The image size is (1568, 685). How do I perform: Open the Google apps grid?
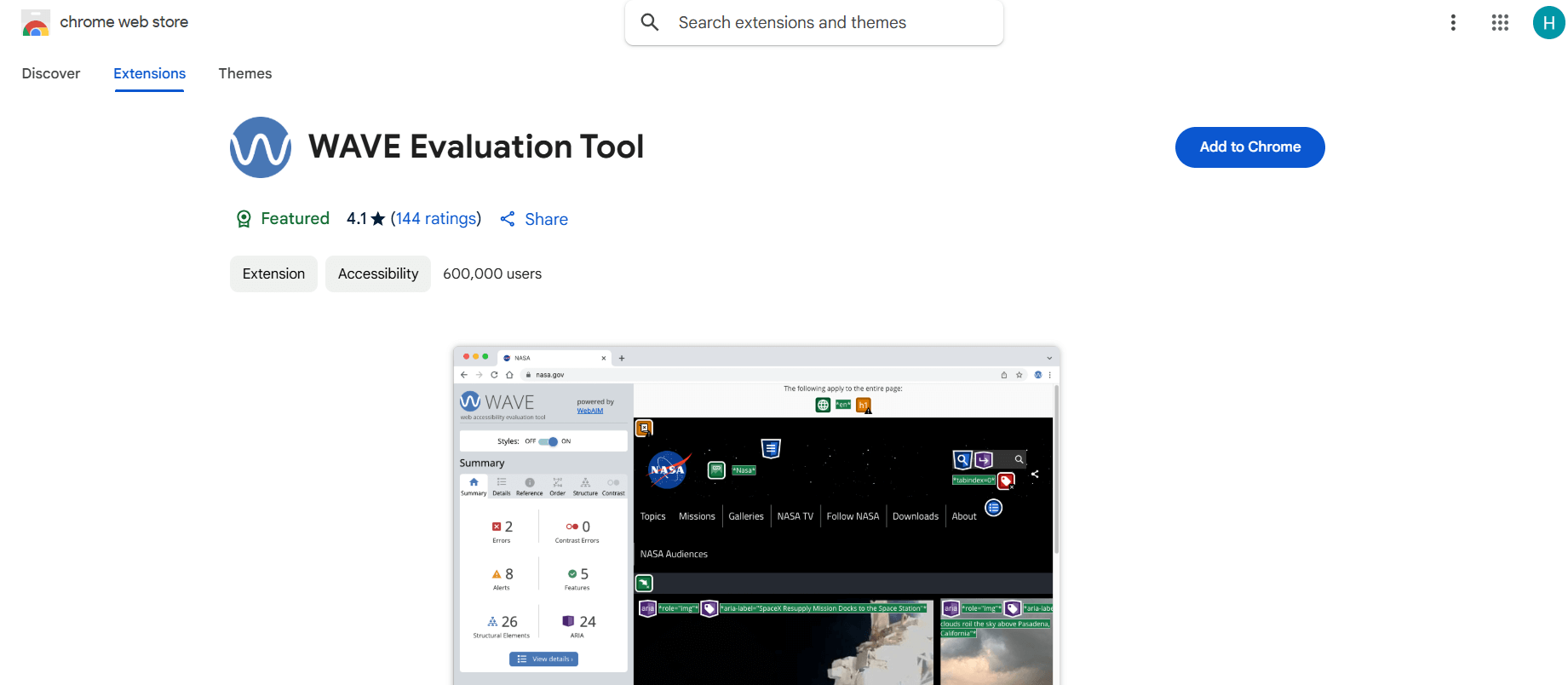point(1500,23)
